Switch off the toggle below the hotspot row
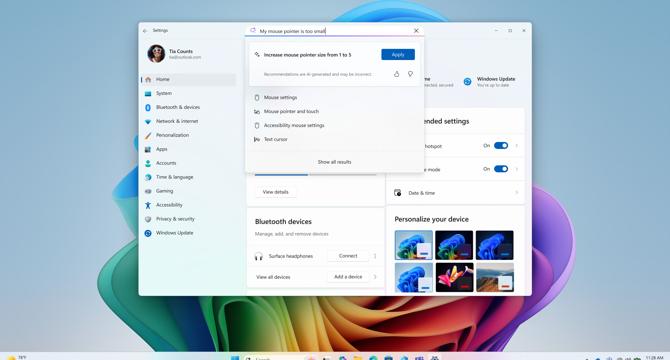Viewport: 670px width, 360px height. click(501, 169)
